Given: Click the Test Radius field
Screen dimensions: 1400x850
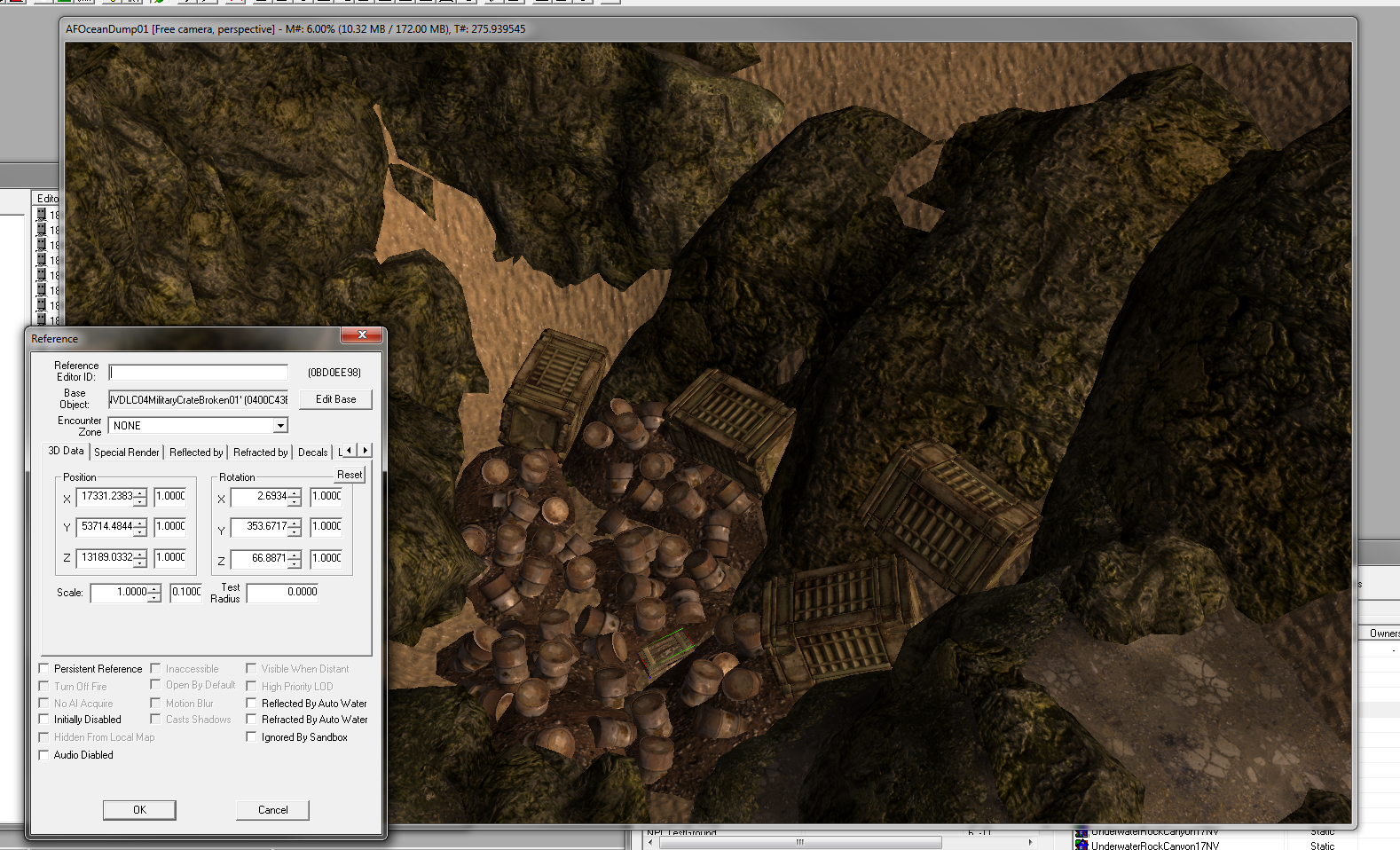Looking at the screenshot, I should [x=282, y=593].
